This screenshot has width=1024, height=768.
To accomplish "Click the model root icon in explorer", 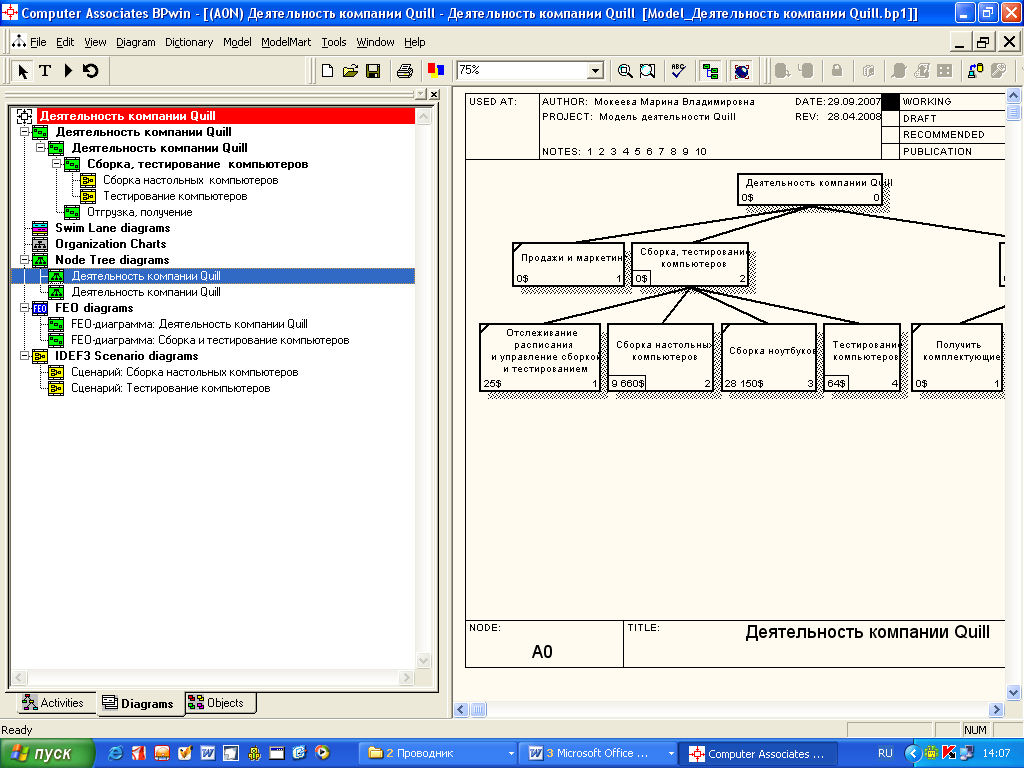I will [x=24, y=116].
